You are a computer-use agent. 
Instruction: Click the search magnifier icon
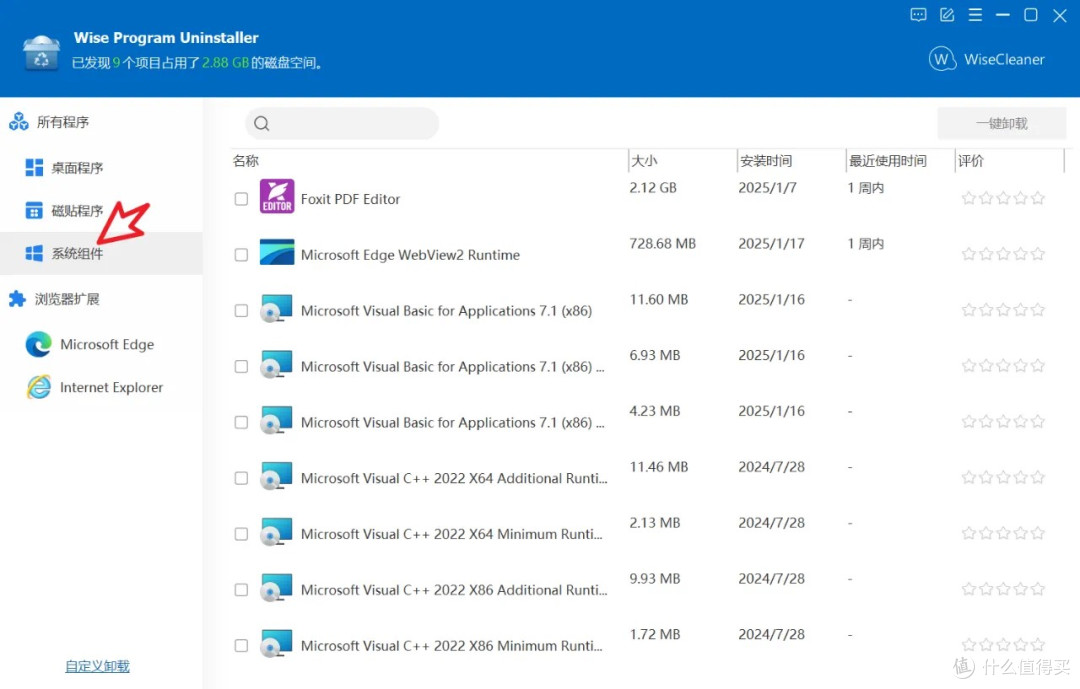[x=262, y=123]
